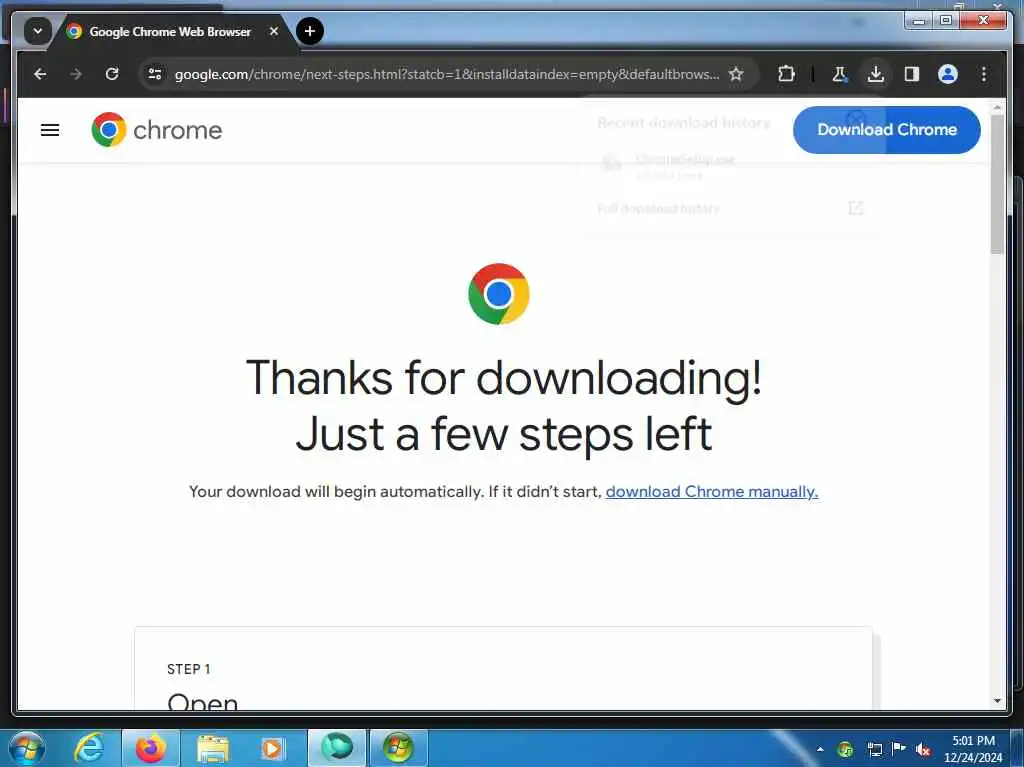The width and height of the screenshot is (1024, 767).
Task: Click the large Chrome logo in the center
Action: click(x=499, y=294)
